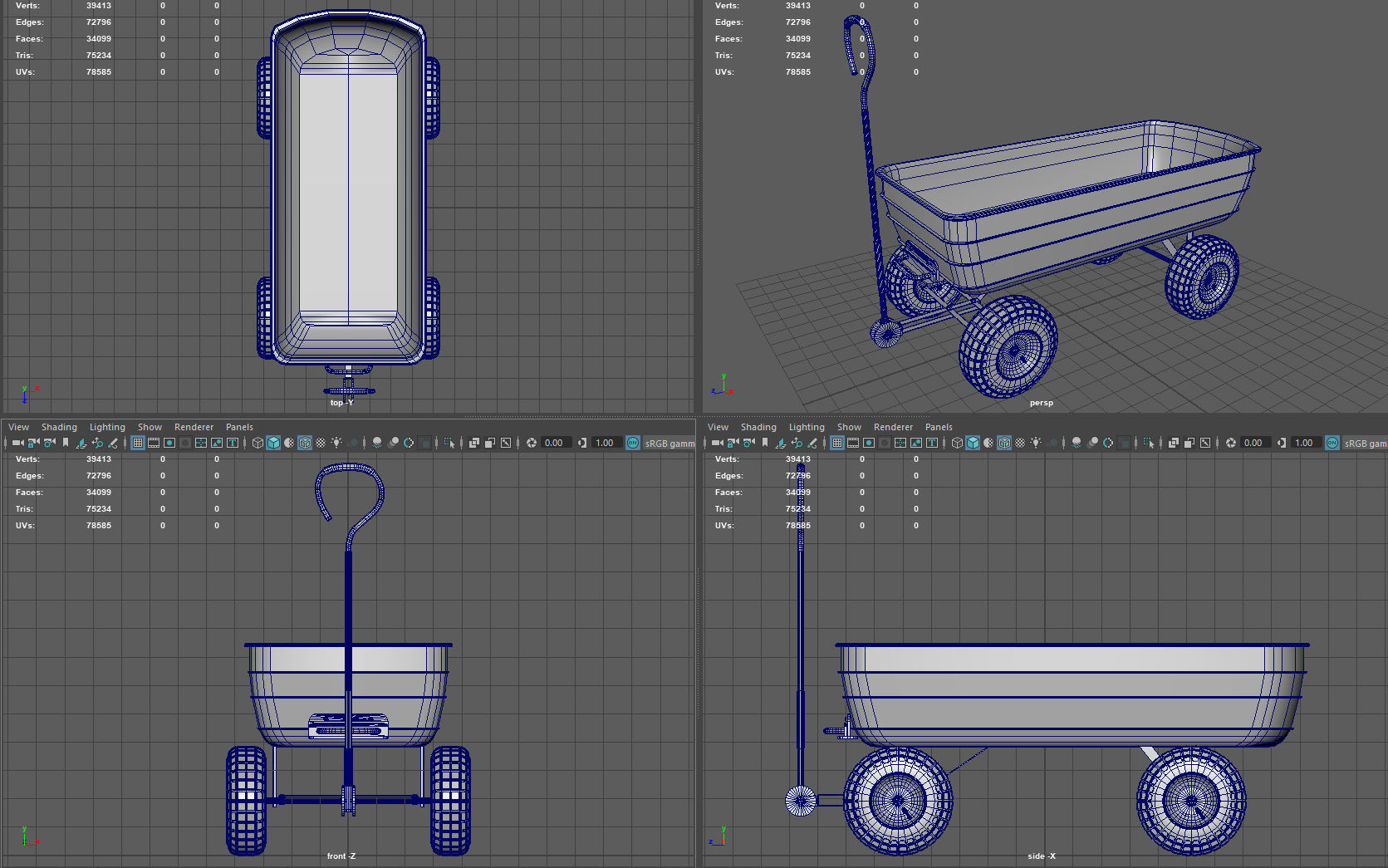Click Screen Space Ambient Occlusion icon, front panel
This screenshot has height=868, width=1388.
pyautogui.click(x=377, y=443)
